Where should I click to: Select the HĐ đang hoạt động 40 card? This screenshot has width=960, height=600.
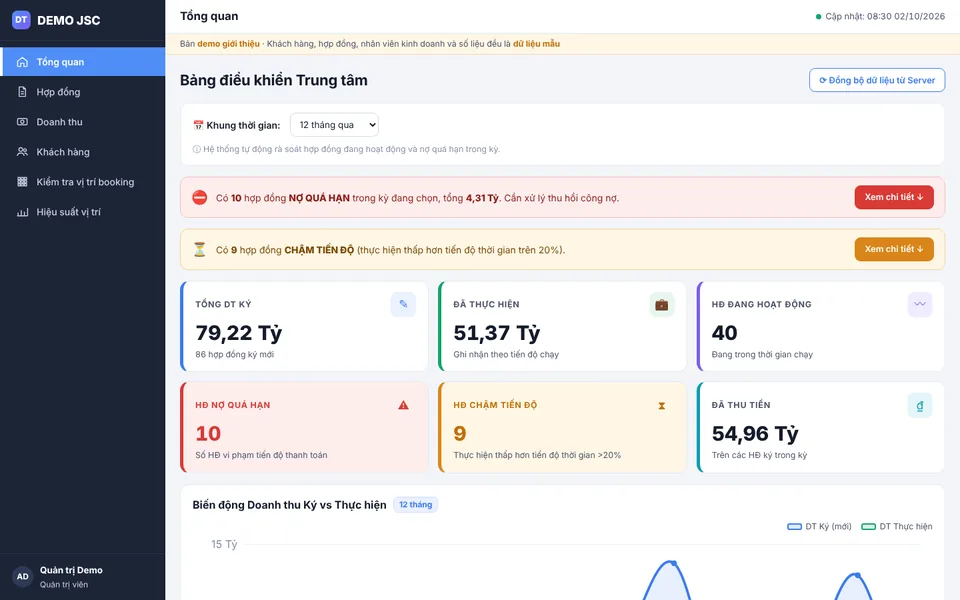(820, 326)
